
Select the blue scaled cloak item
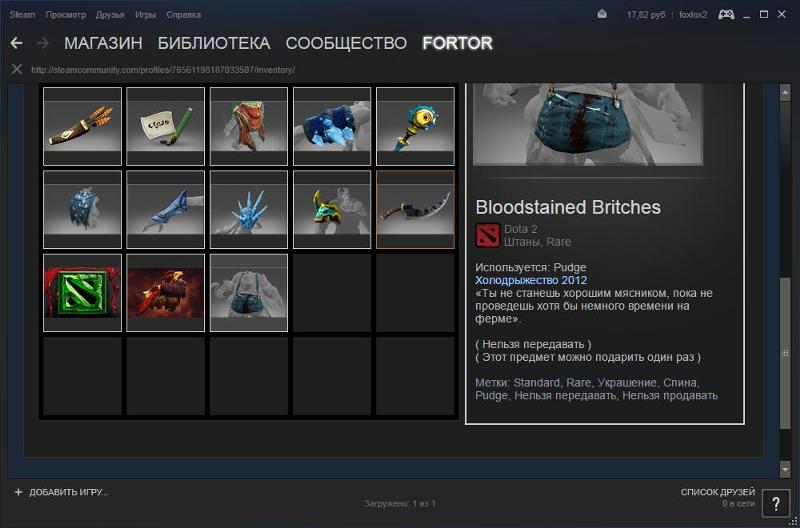(82, 209)
